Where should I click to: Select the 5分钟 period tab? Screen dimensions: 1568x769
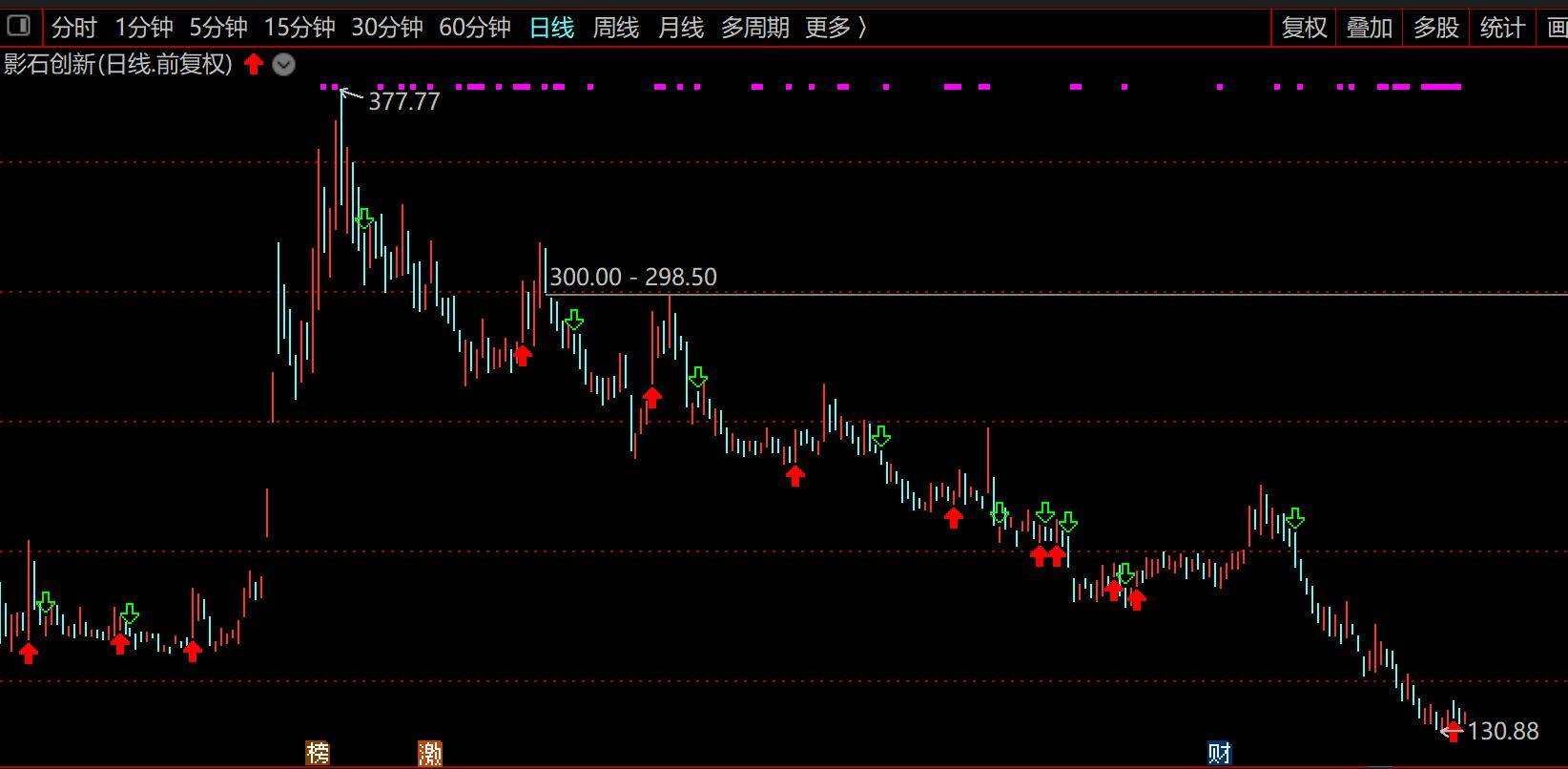(217, 28)
